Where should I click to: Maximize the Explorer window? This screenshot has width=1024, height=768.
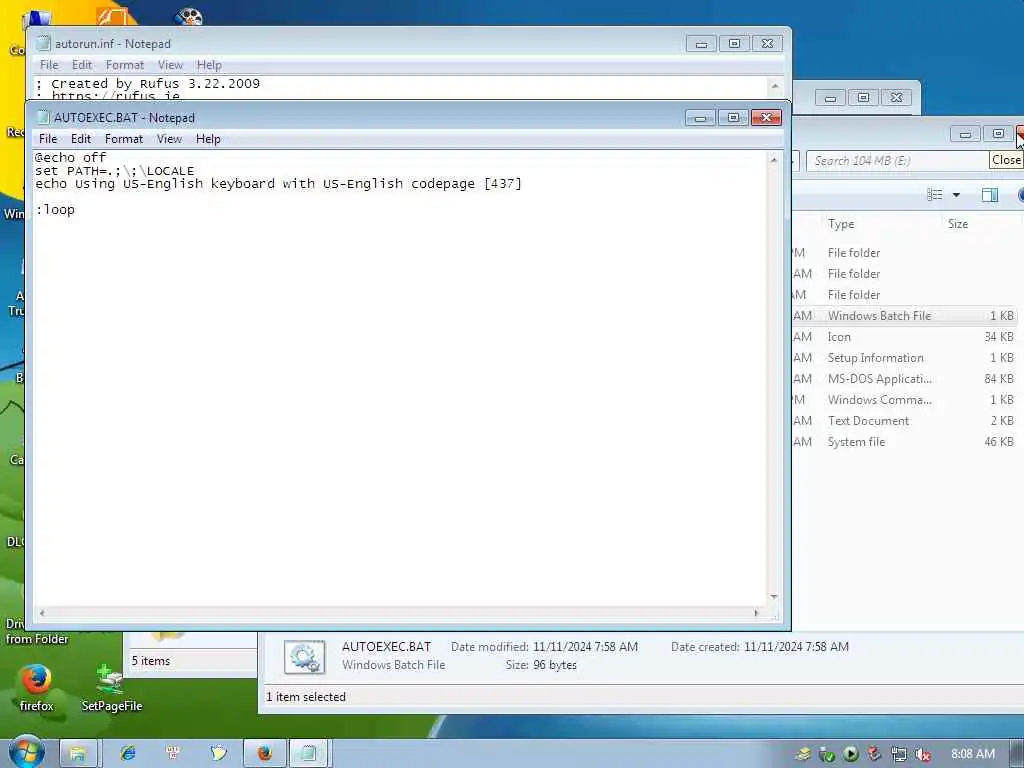coord(998,134)
